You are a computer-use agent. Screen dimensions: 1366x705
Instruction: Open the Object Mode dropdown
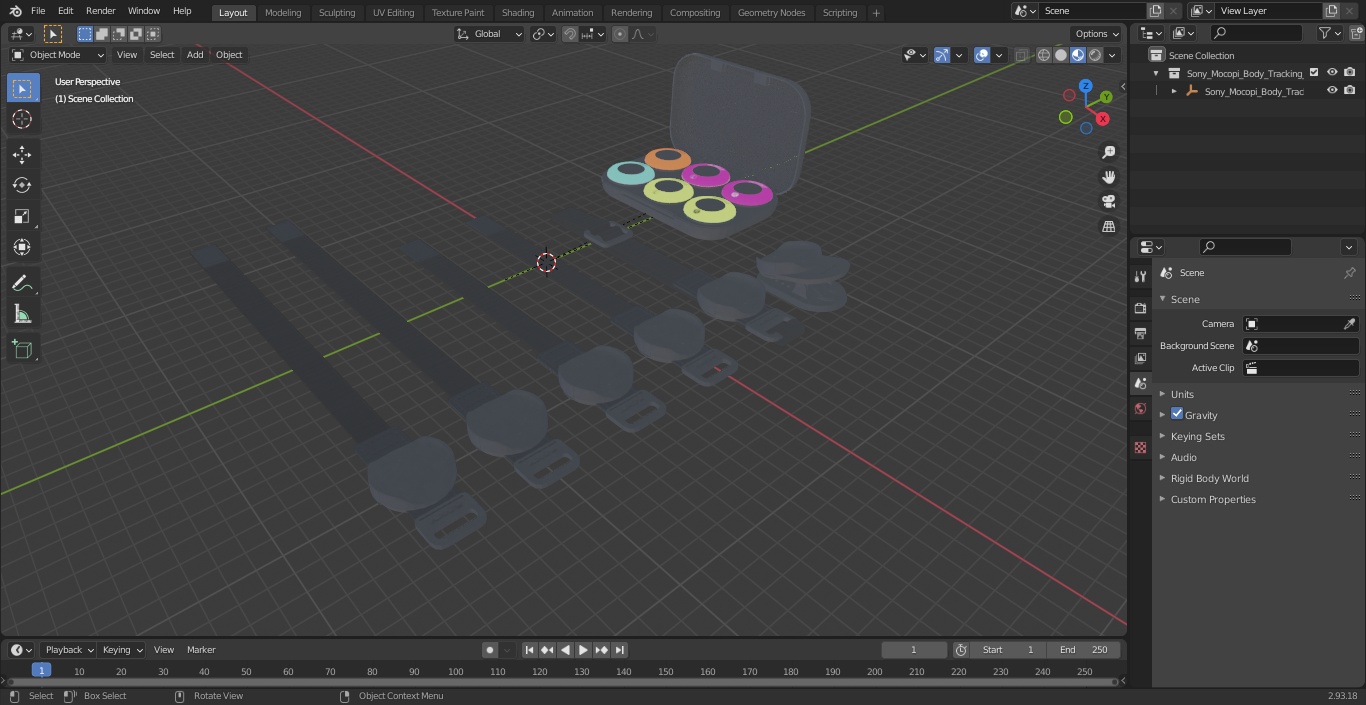click(58, 55)
